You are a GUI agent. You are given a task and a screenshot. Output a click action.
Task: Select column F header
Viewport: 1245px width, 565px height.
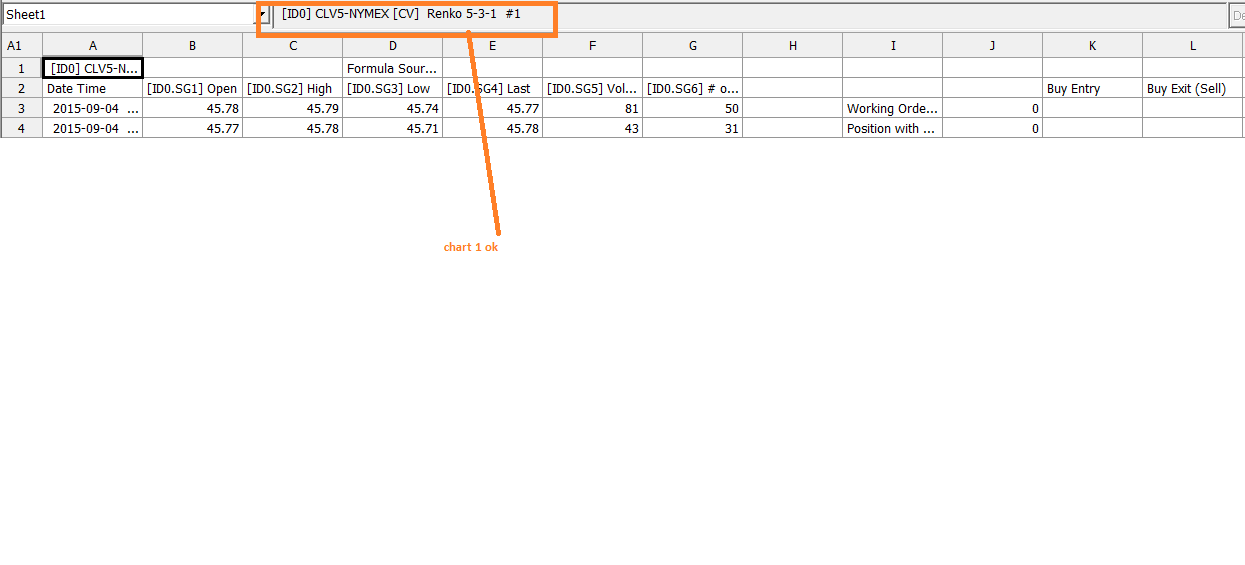point(593,46)
